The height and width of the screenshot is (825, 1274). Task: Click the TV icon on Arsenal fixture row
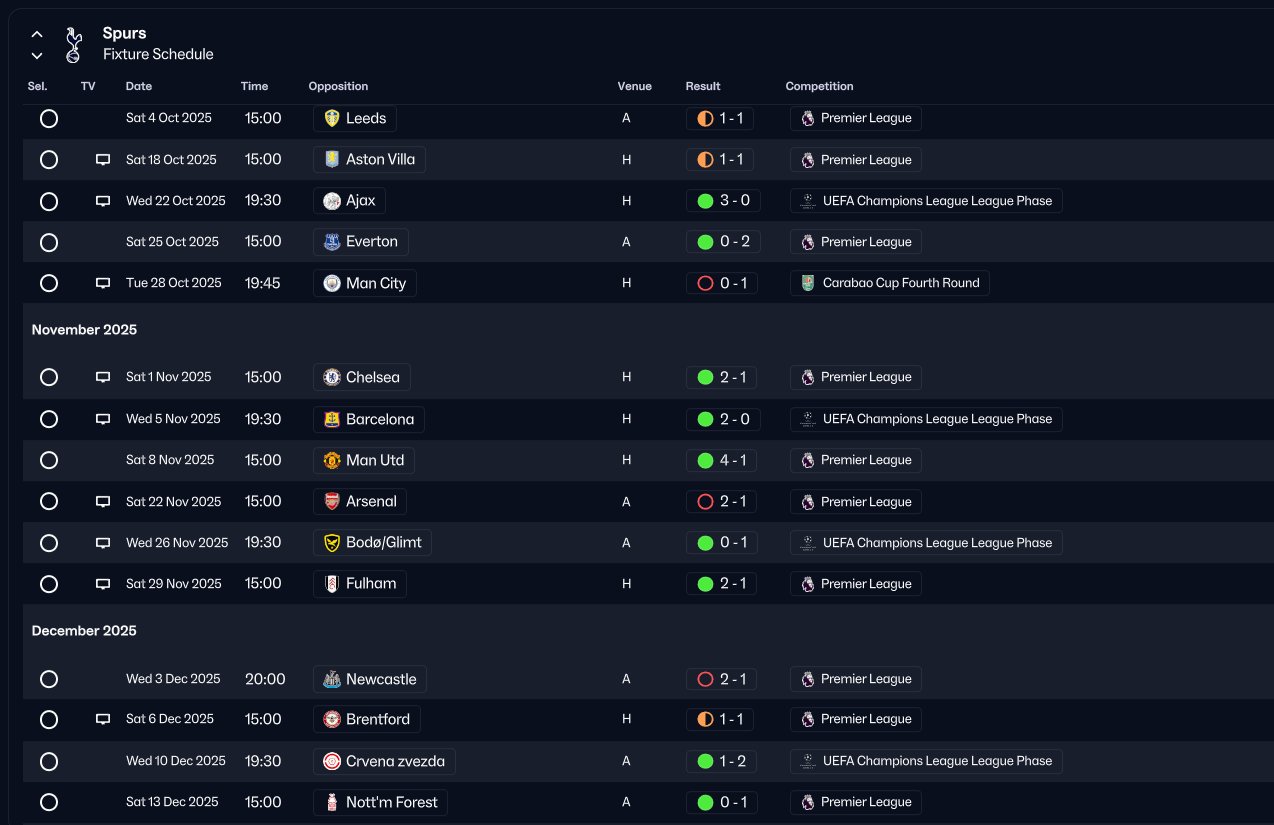tap(103, 502)
